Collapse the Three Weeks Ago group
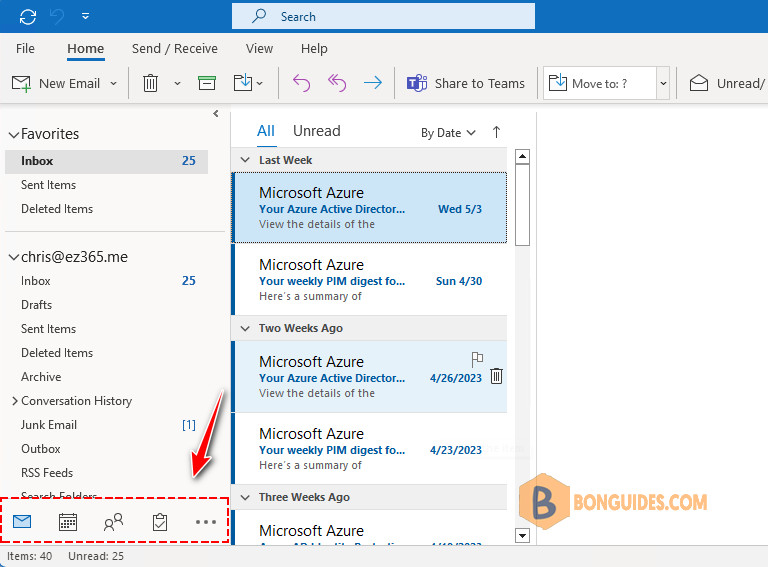 (245, 497)
